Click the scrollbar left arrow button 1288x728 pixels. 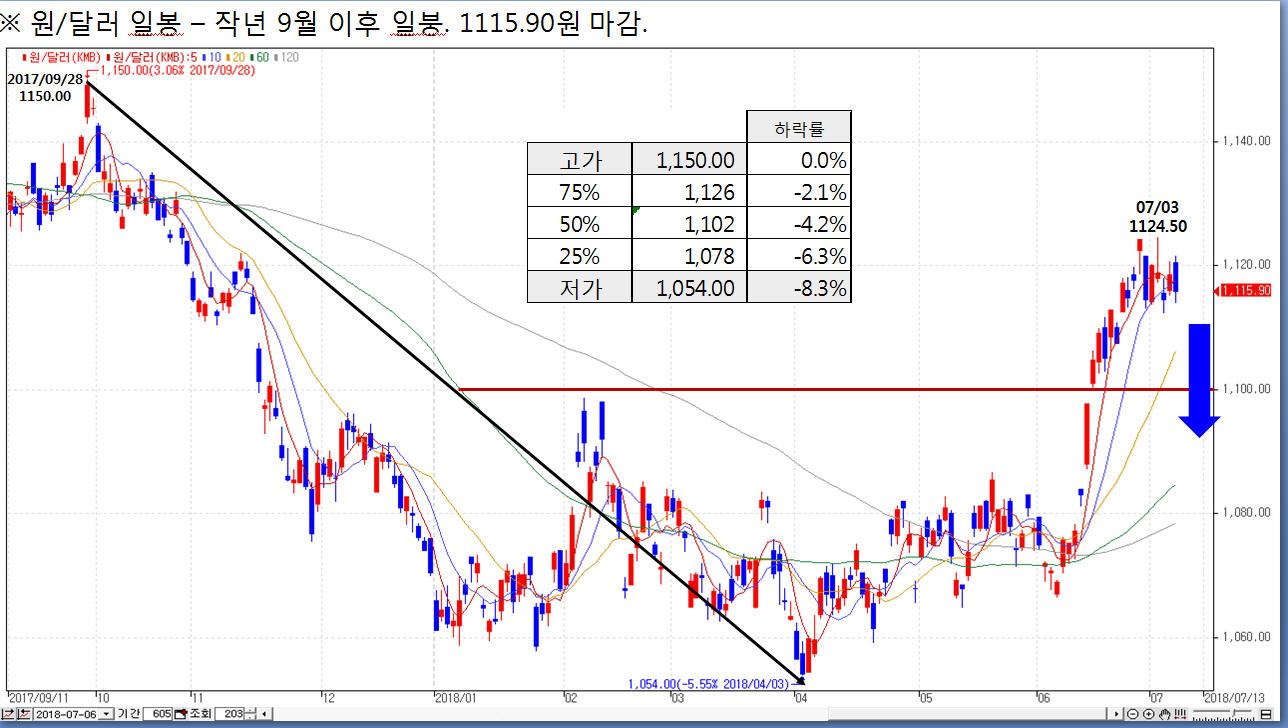[x=264, y=714]
